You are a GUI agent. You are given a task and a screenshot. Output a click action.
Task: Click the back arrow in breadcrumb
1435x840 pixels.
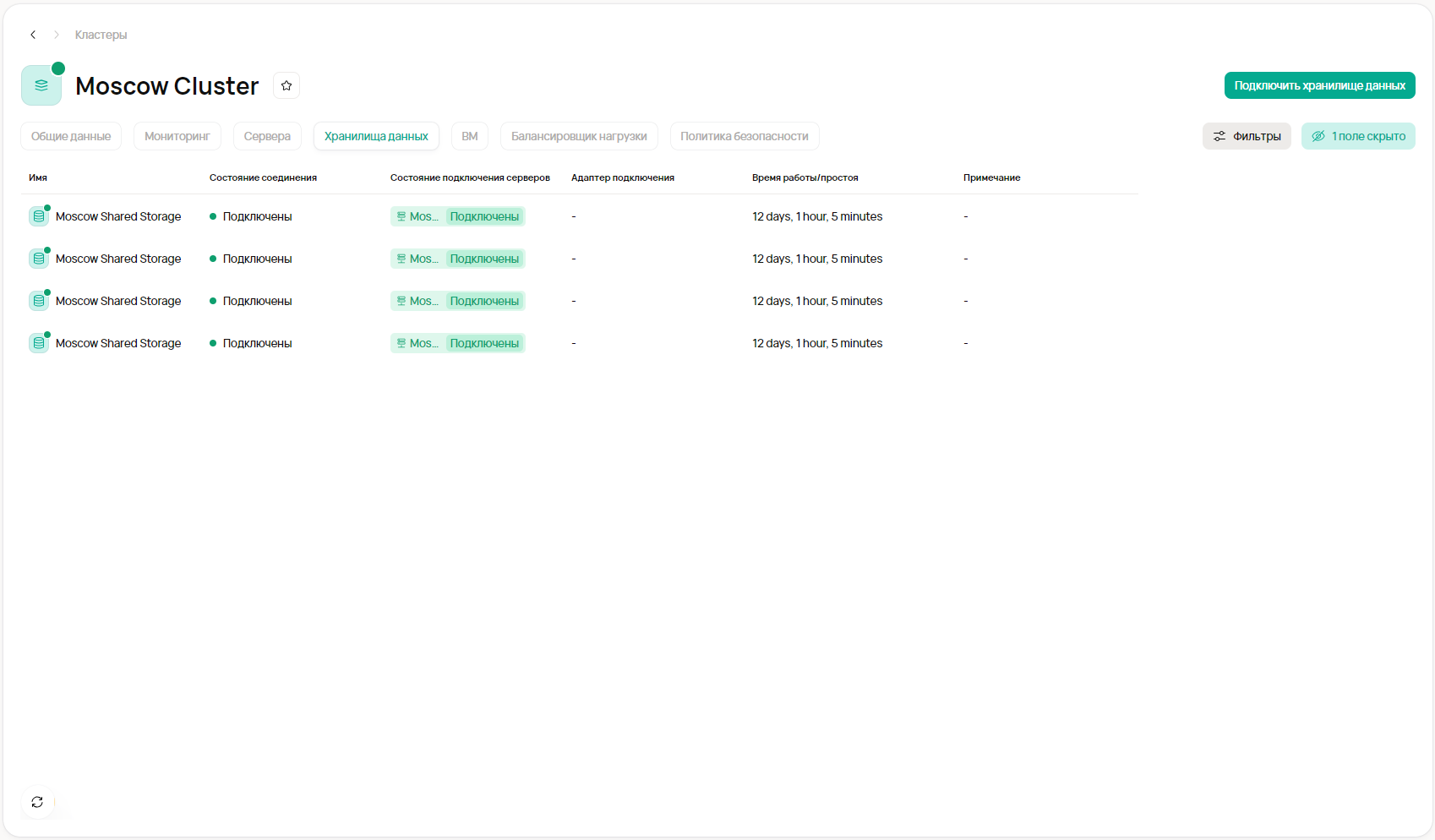pos(33,35)
